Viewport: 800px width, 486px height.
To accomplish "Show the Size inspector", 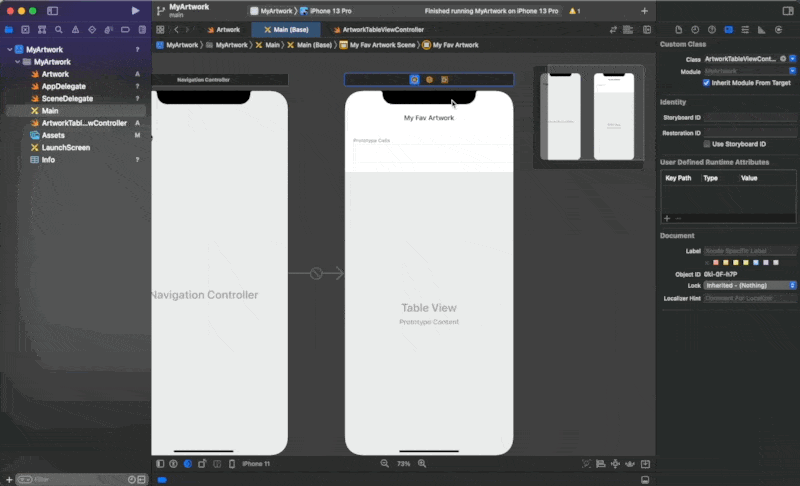I will pos(762,30).
